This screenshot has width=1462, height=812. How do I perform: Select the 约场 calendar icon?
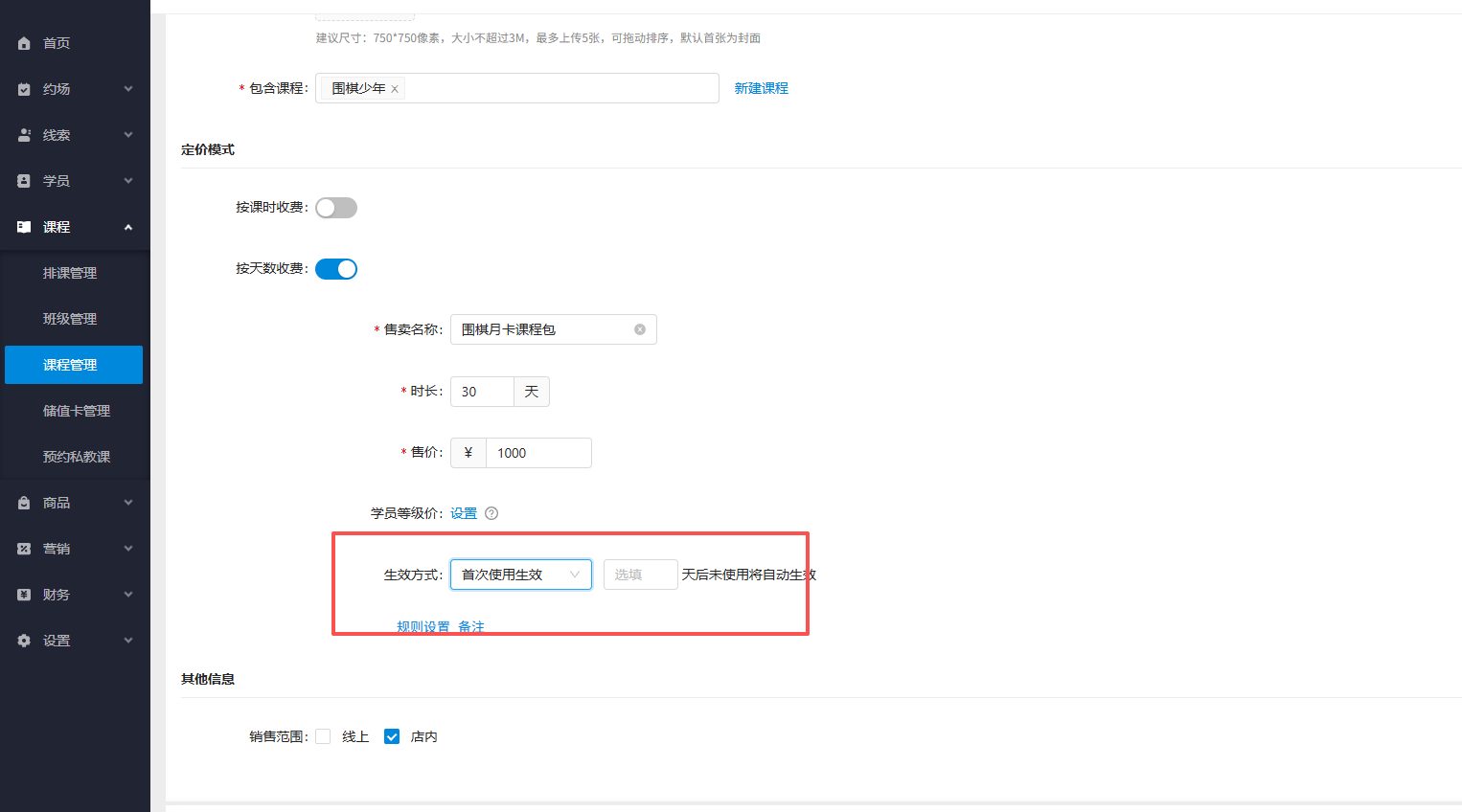click(x=23, y=88)
